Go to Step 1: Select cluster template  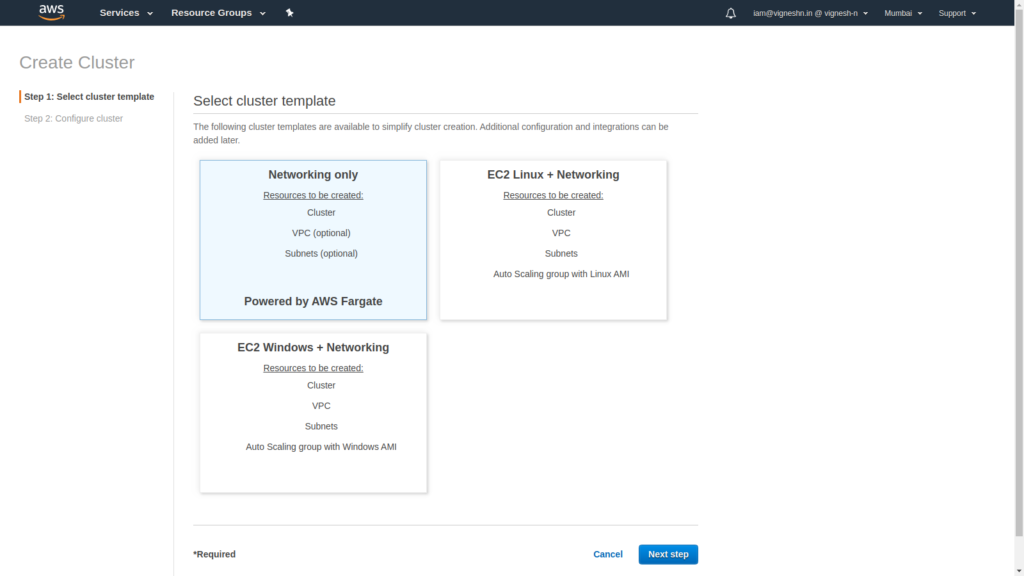point(89,97)
